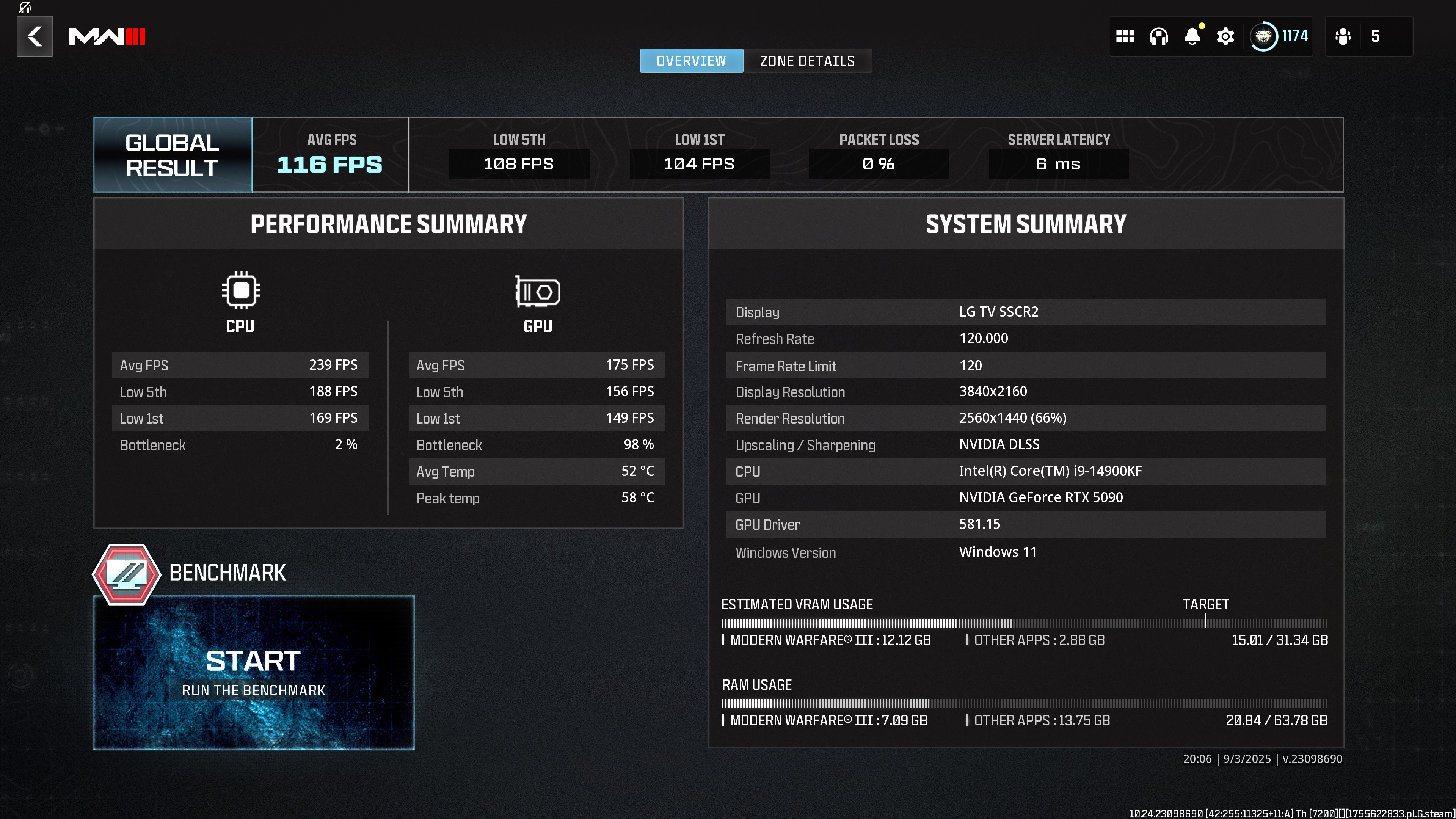Screen dimensions: 1456x819
Task: Start the benchmark run
Action: [254, 673]
